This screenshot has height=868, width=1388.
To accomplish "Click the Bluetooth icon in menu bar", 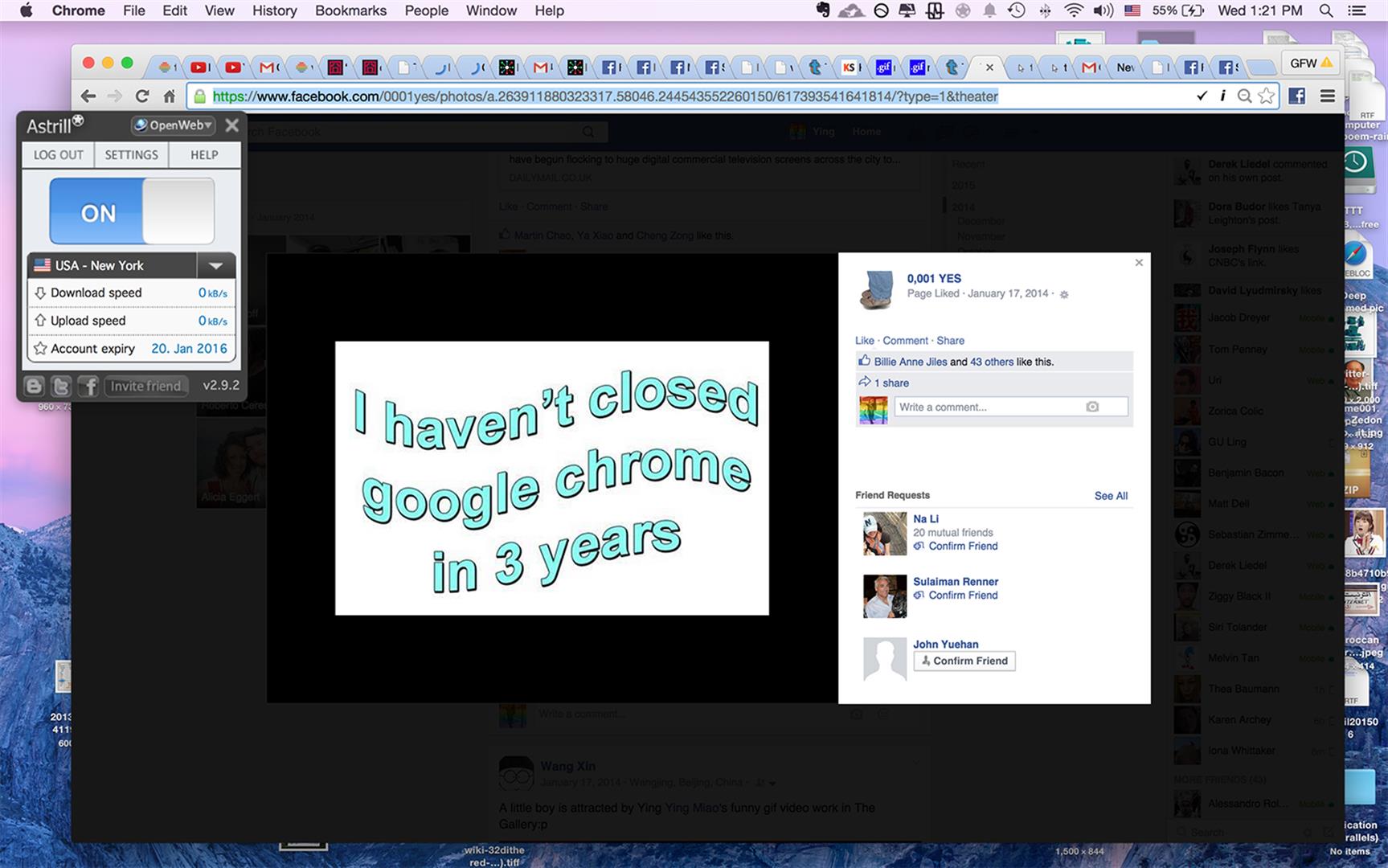I will (1045, 10).
